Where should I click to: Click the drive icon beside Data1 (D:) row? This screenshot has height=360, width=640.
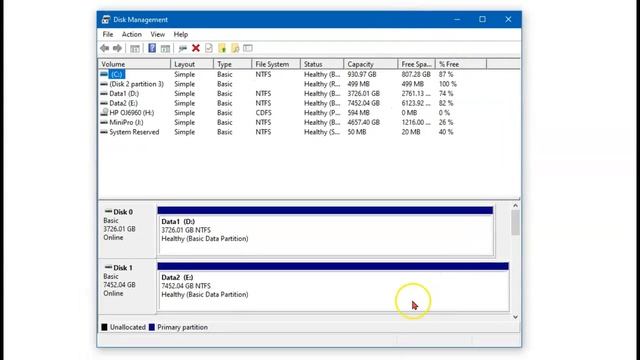pos(104,93)
